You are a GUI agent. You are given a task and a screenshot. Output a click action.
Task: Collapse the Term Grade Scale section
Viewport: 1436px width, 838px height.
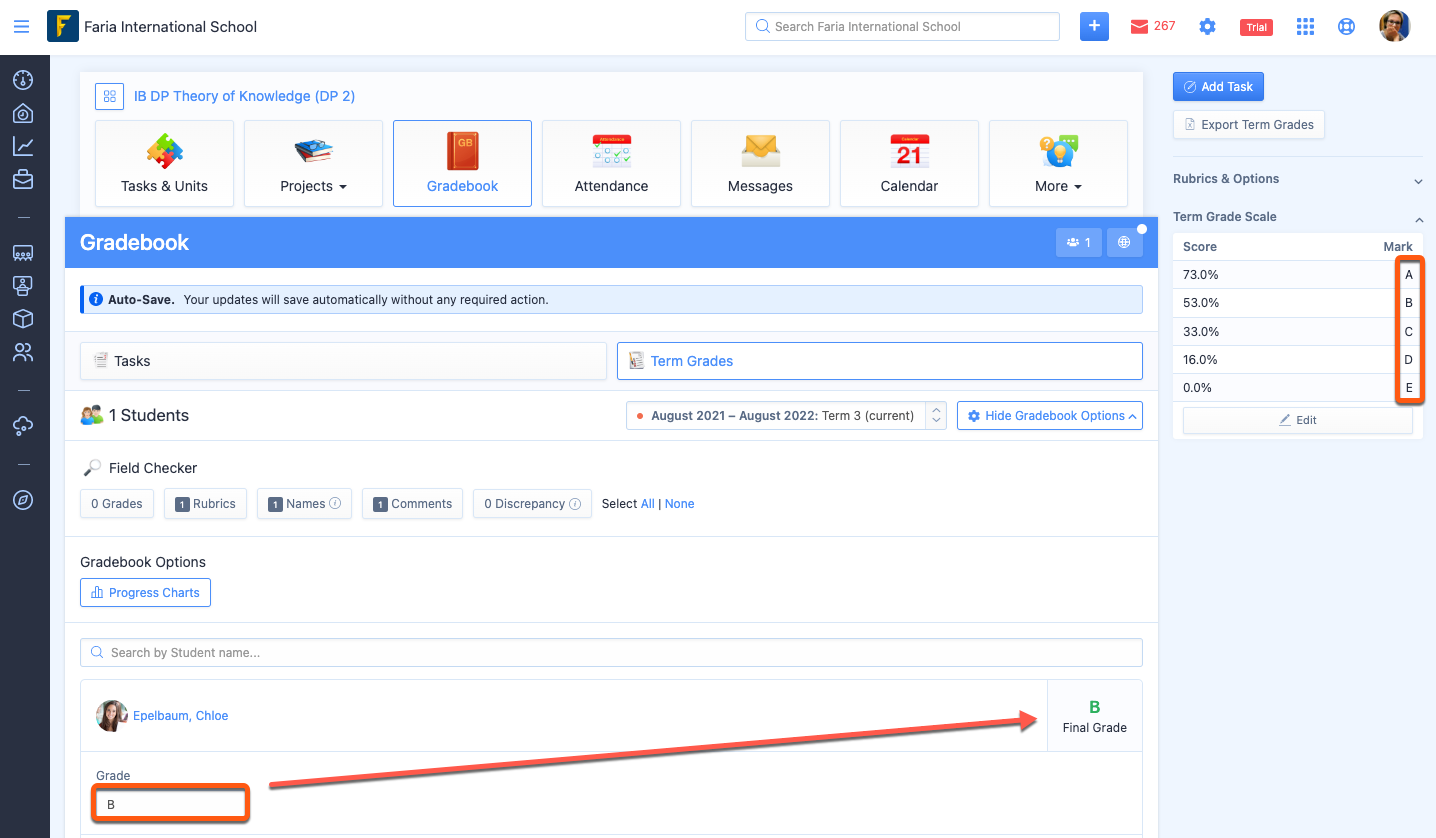tap(1298, 217)
